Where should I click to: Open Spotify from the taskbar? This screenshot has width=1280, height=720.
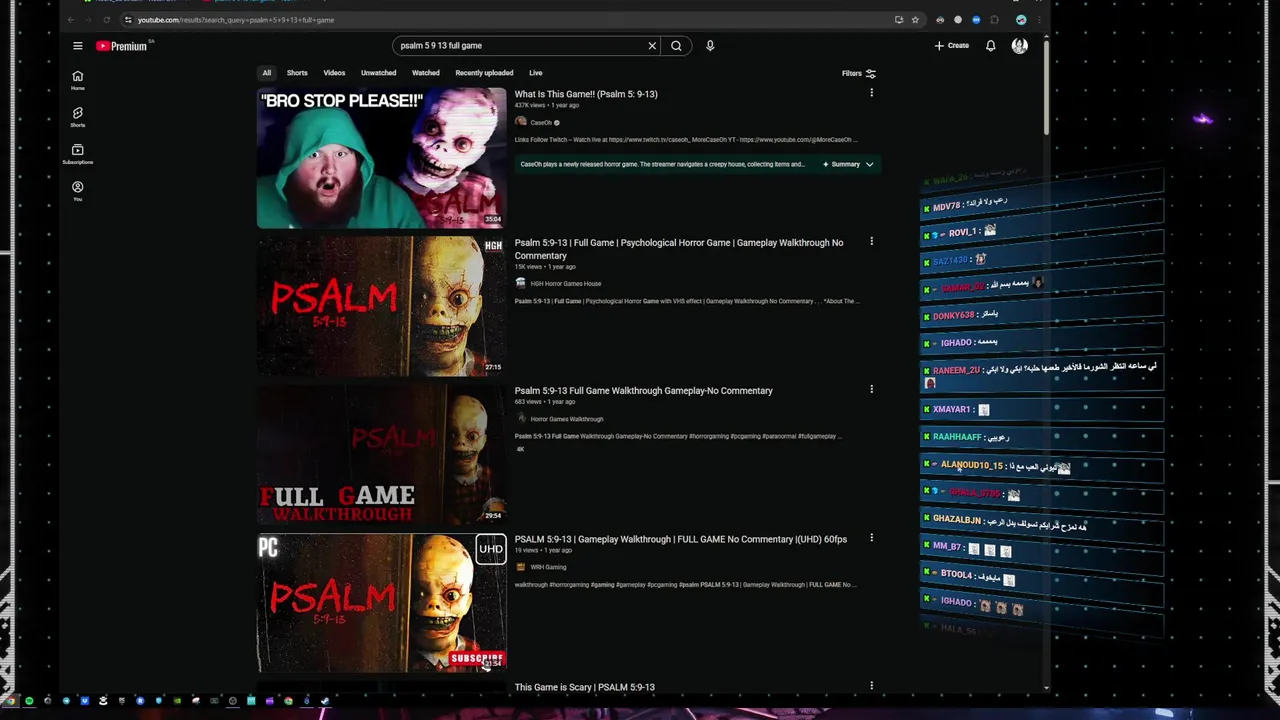[x=29, y=701]
